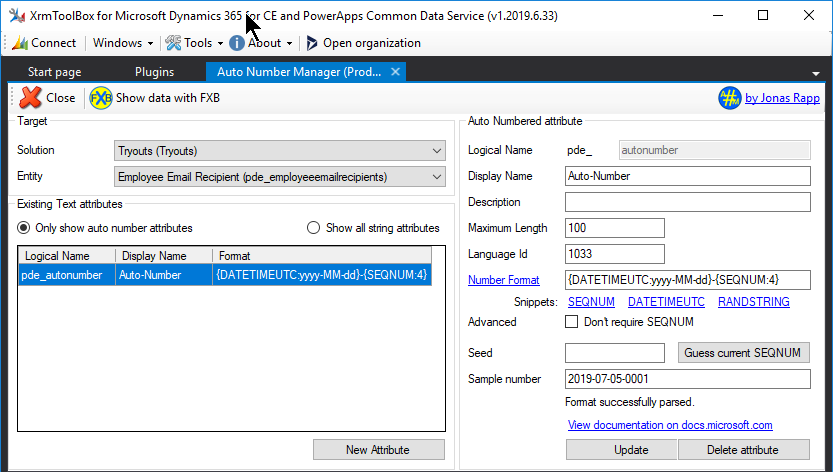Open the Windows menu
This screenshot has width=833, height=472.
(x=123, y=43)
